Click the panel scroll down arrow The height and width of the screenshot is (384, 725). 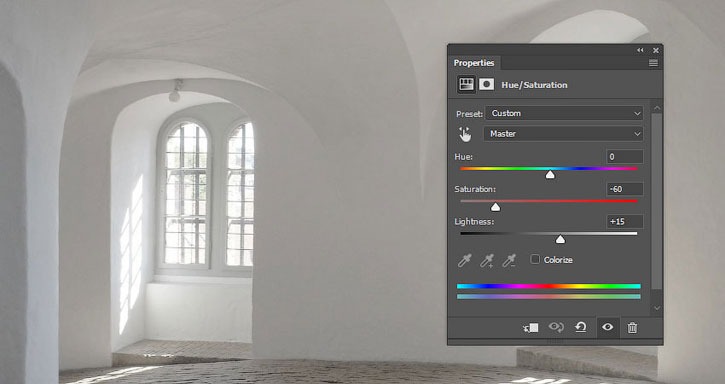[657, 308]
